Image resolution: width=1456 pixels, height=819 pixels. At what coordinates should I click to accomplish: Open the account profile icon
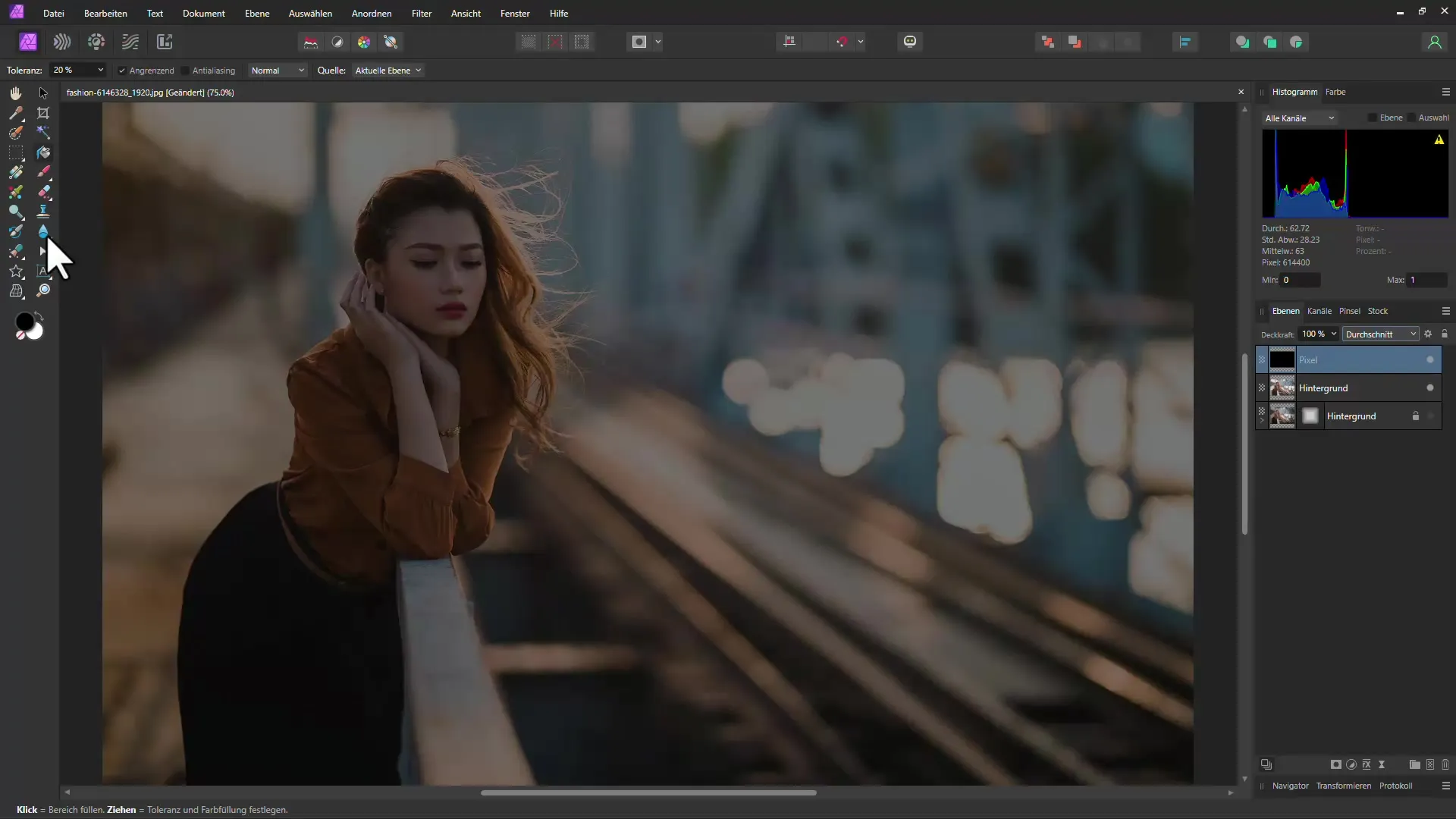[1434, 42]
